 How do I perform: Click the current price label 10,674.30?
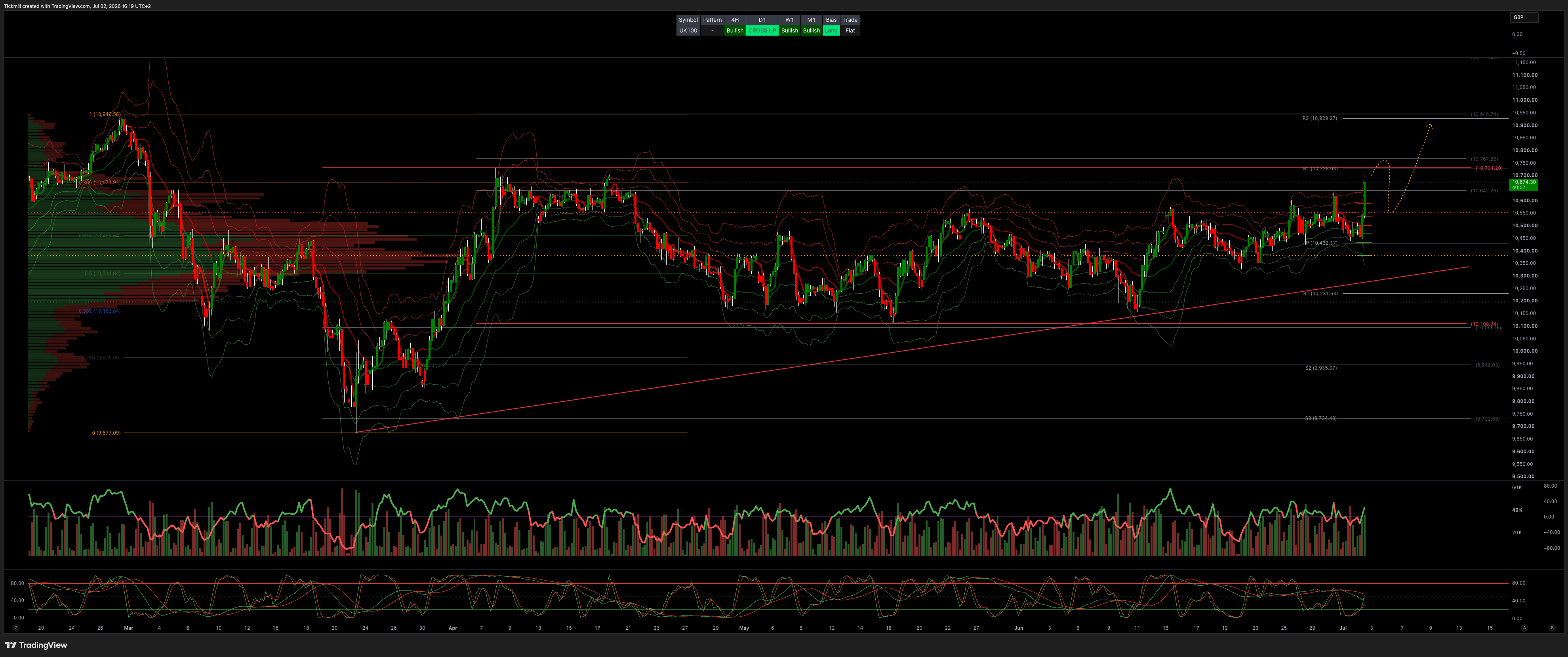(x=1524, y=182)
